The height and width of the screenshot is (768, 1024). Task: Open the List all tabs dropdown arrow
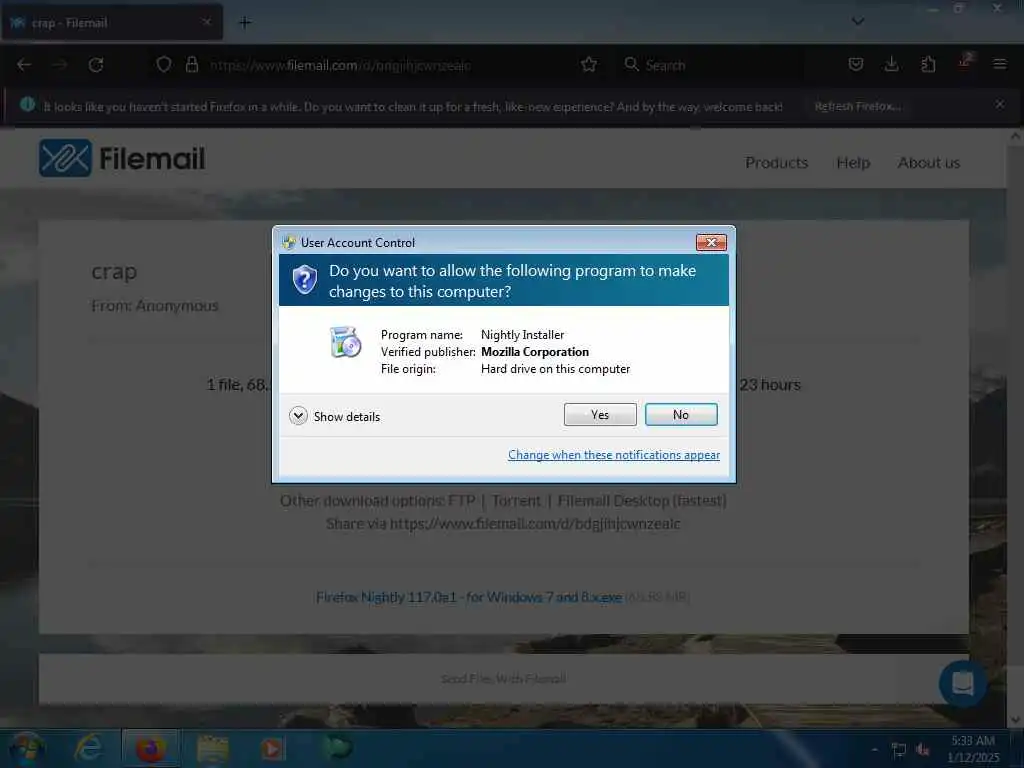pos(858,22)
